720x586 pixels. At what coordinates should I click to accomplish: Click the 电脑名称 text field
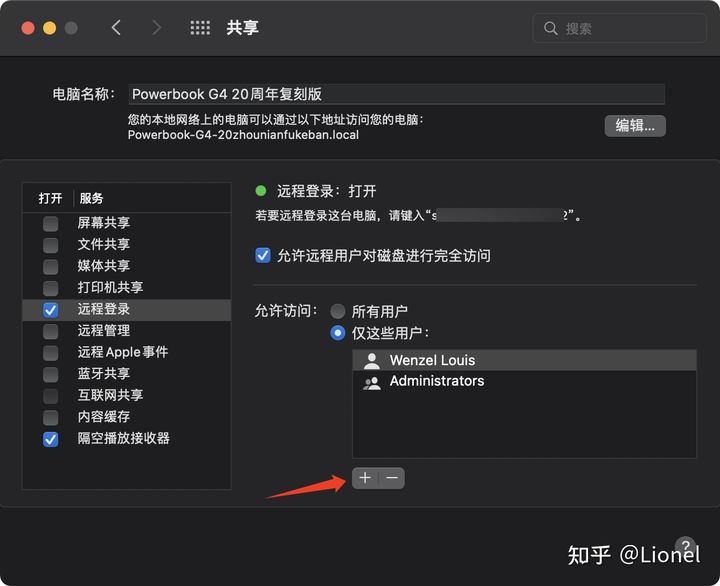pyautogui.click(x=396, y=94)
